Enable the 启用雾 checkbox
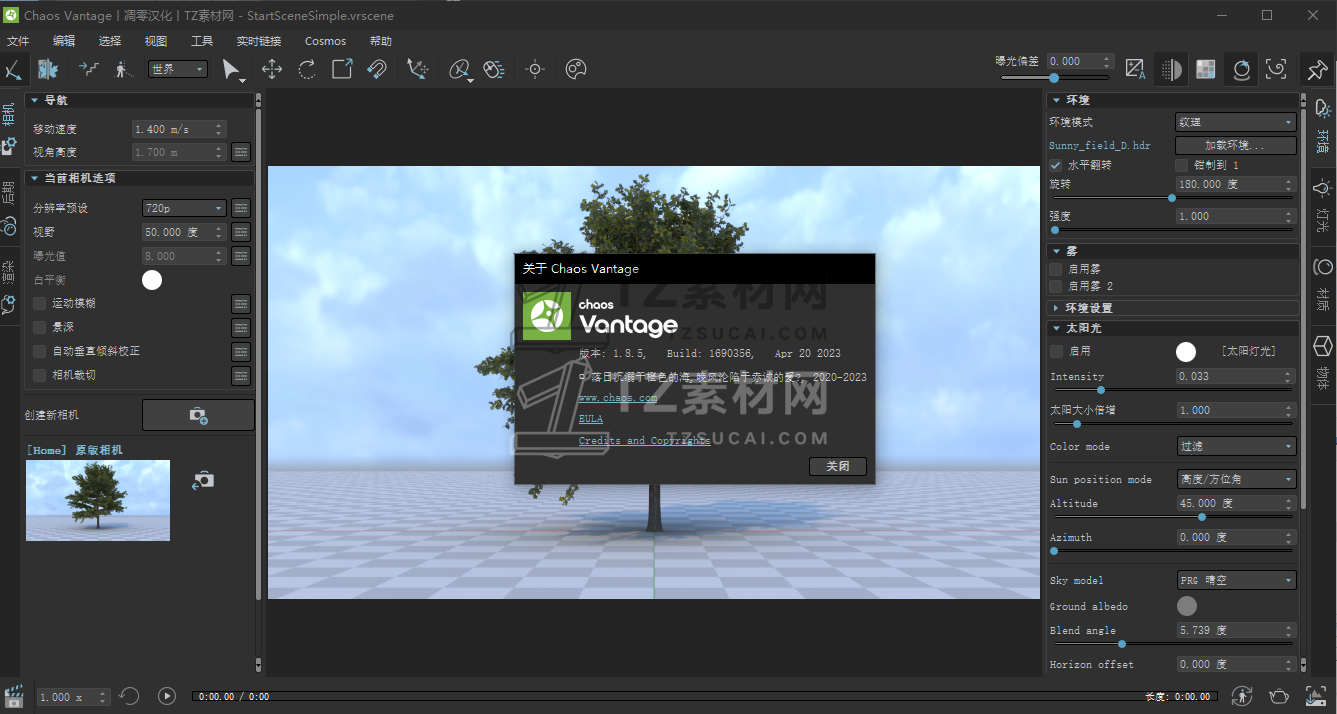Screen dimensions: 1337x714 [x=1056, y=269]
